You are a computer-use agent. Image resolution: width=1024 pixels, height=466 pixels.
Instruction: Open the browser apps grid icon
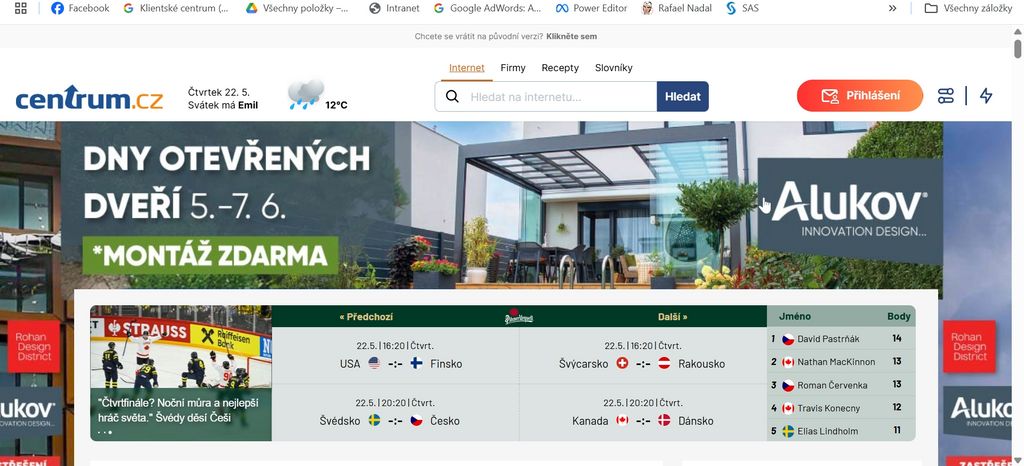pos(21,8)
